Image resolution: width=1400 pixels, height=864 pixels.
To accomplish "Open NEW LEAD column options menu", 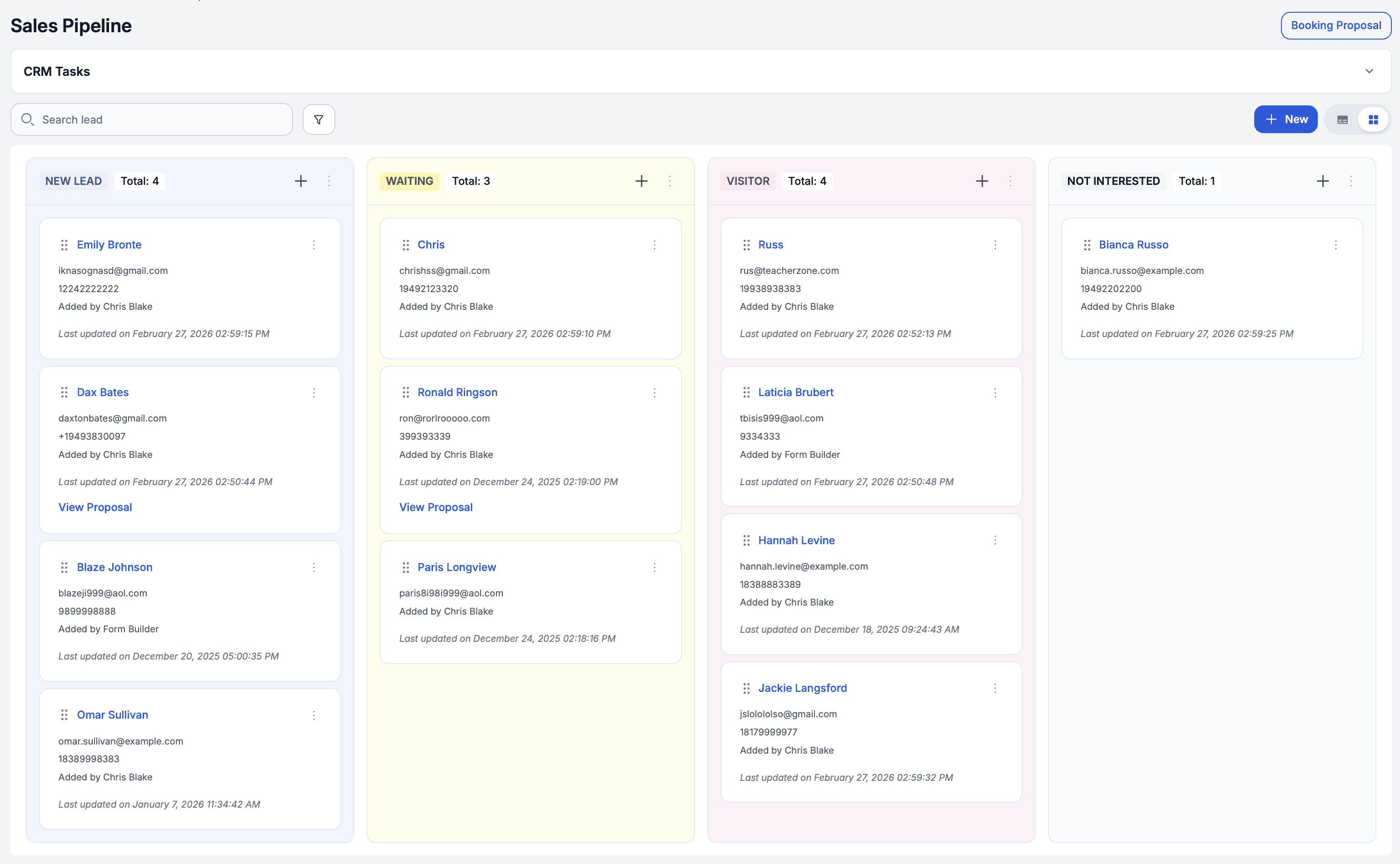I will coord(329,181).
